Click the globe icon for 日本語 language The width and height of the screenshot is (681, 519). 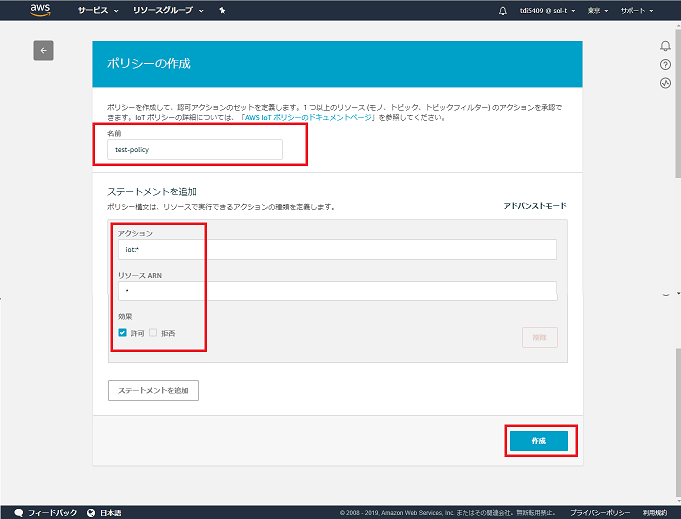[x=91, y=512]
